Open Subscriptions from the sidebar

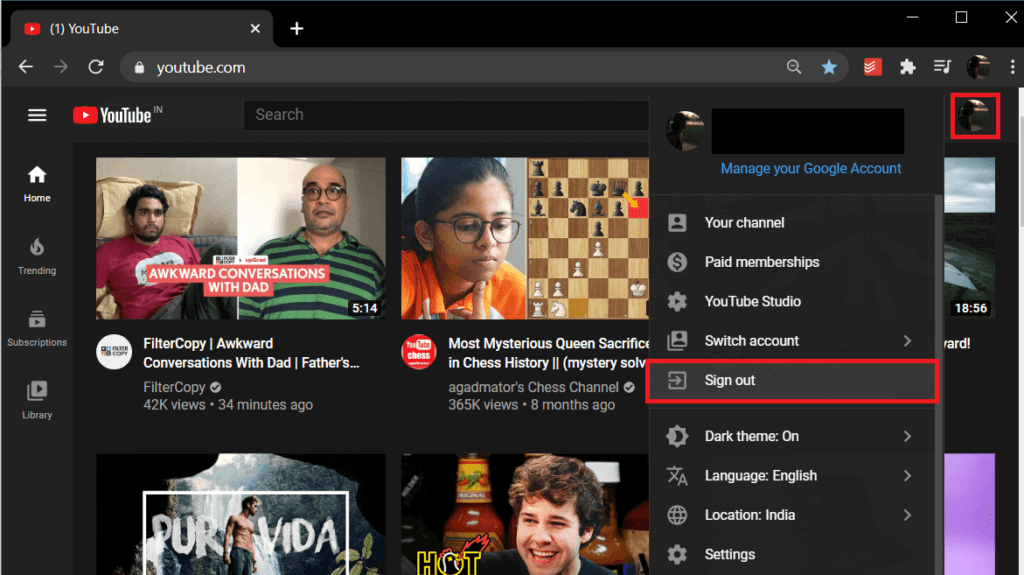(37, 327)
